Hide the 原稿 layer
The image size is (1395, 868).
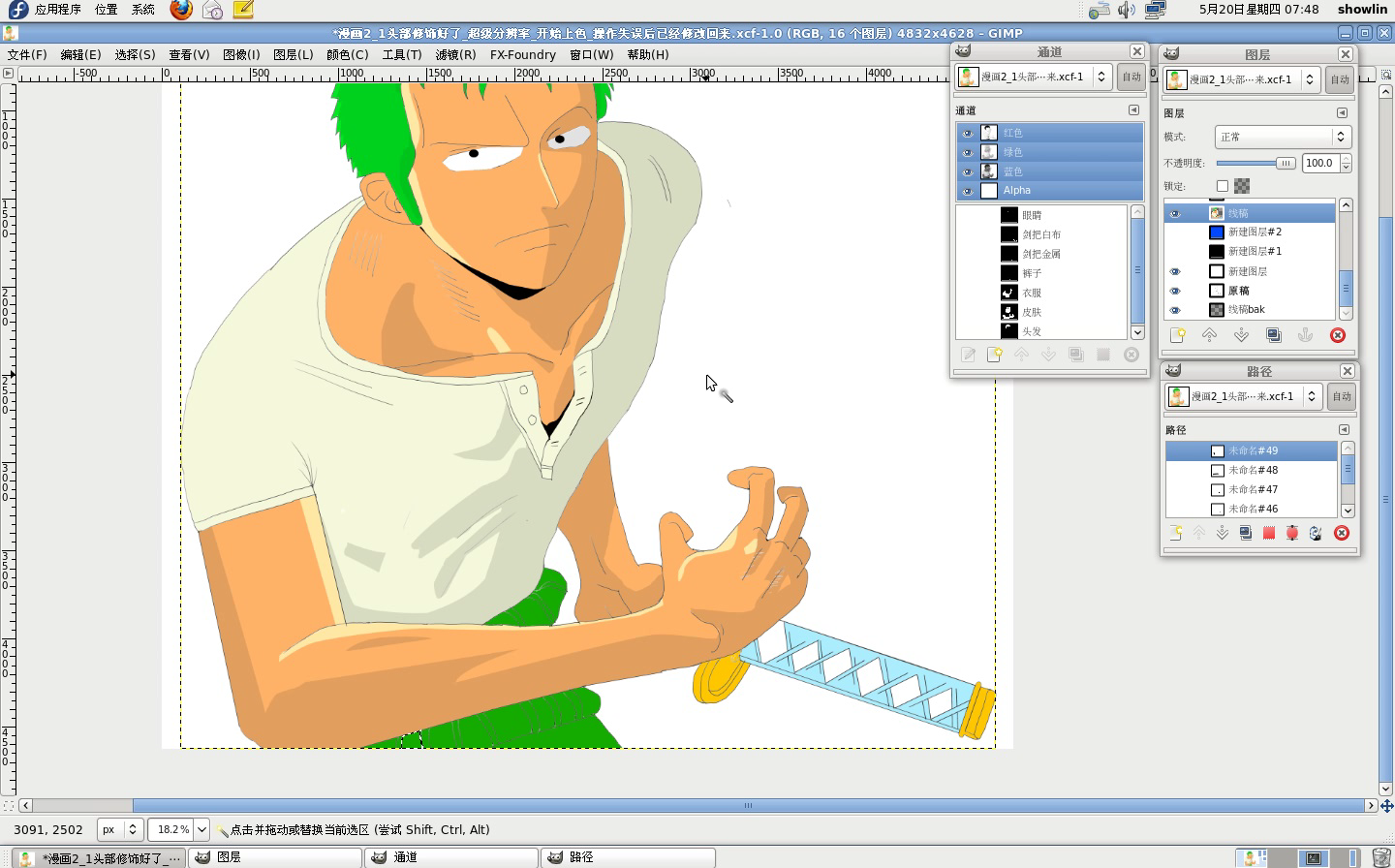[1175, 291]
